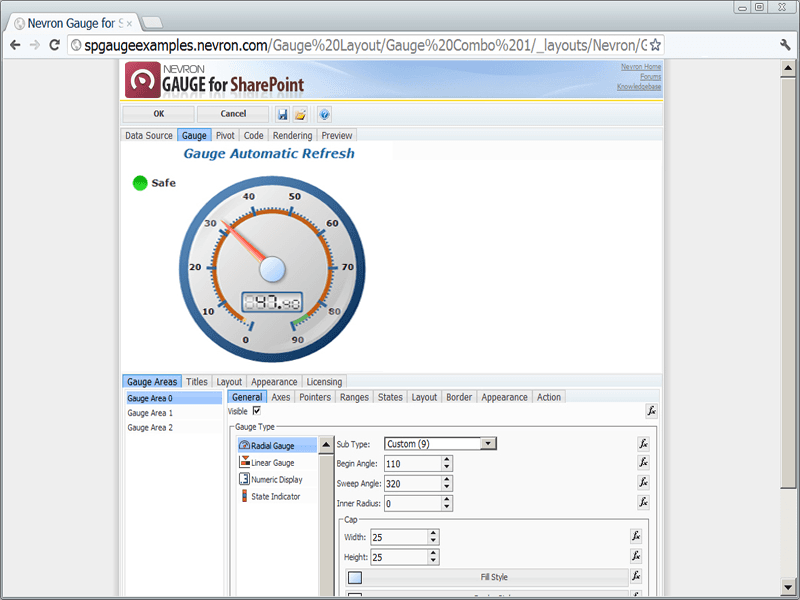Open the States sub-tab

[390, 397]
